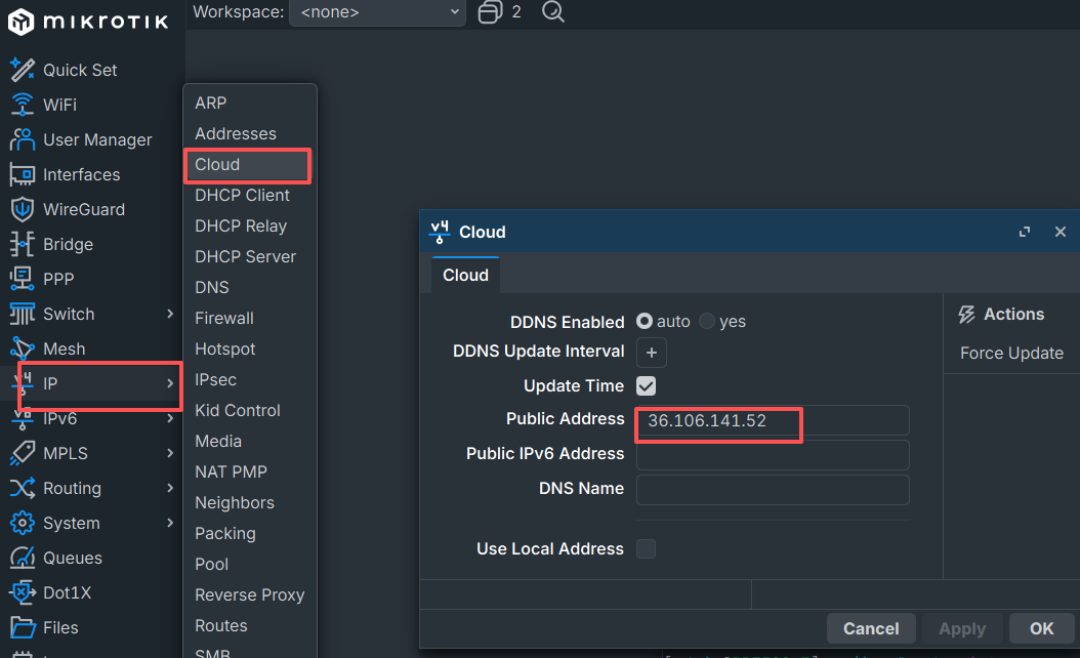Add a DDNS Update Interval value

pos(652,353)
